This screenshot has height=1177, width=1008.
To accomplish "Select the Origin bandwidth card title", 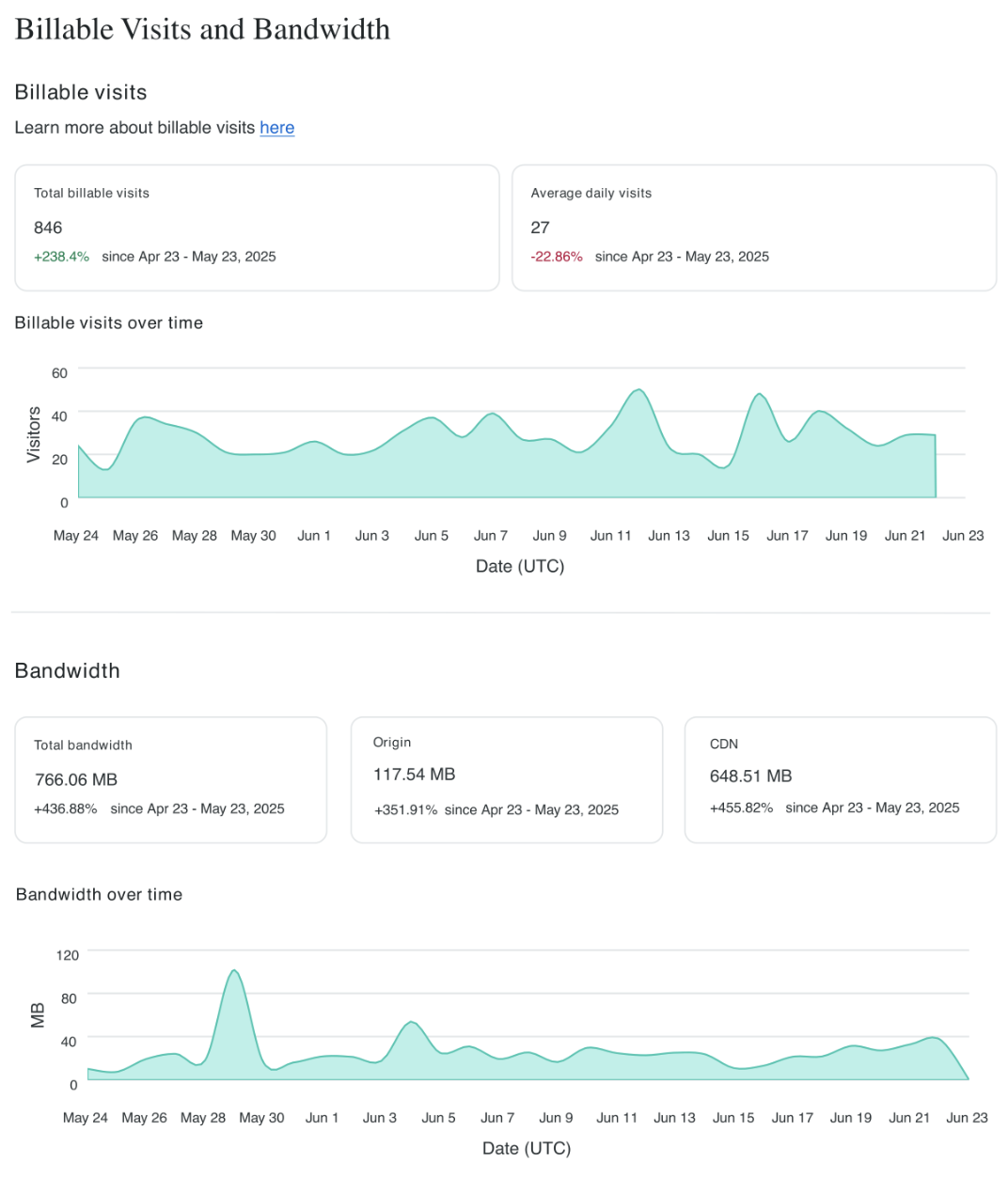I will tap(391, 742).
